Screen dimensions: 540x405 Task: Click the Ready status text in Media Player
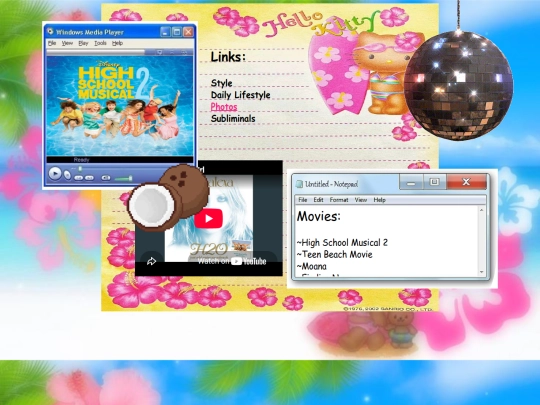[82, 159]
